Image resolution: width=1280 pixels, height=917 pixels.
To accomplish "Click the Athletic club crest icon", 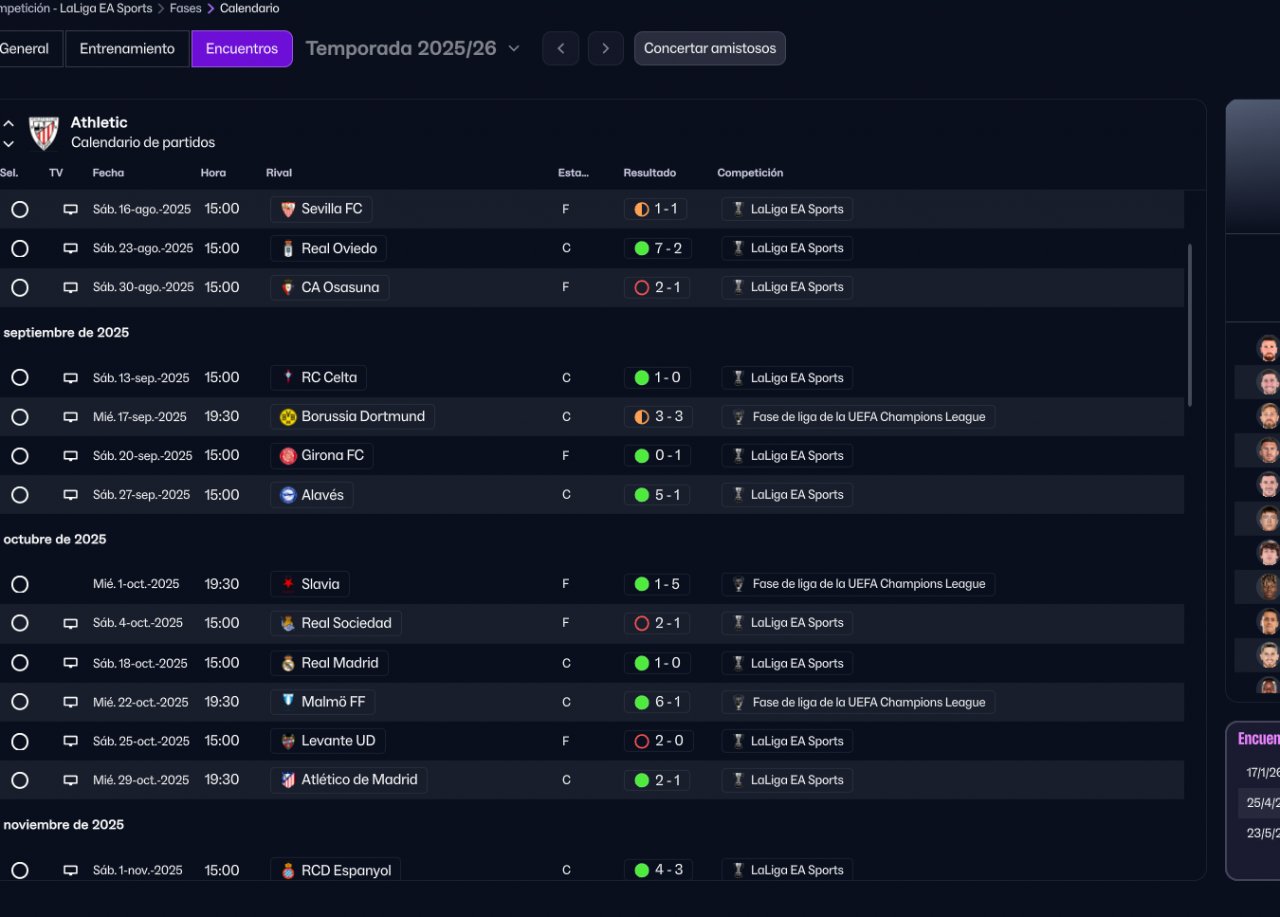I will [44, 133].
